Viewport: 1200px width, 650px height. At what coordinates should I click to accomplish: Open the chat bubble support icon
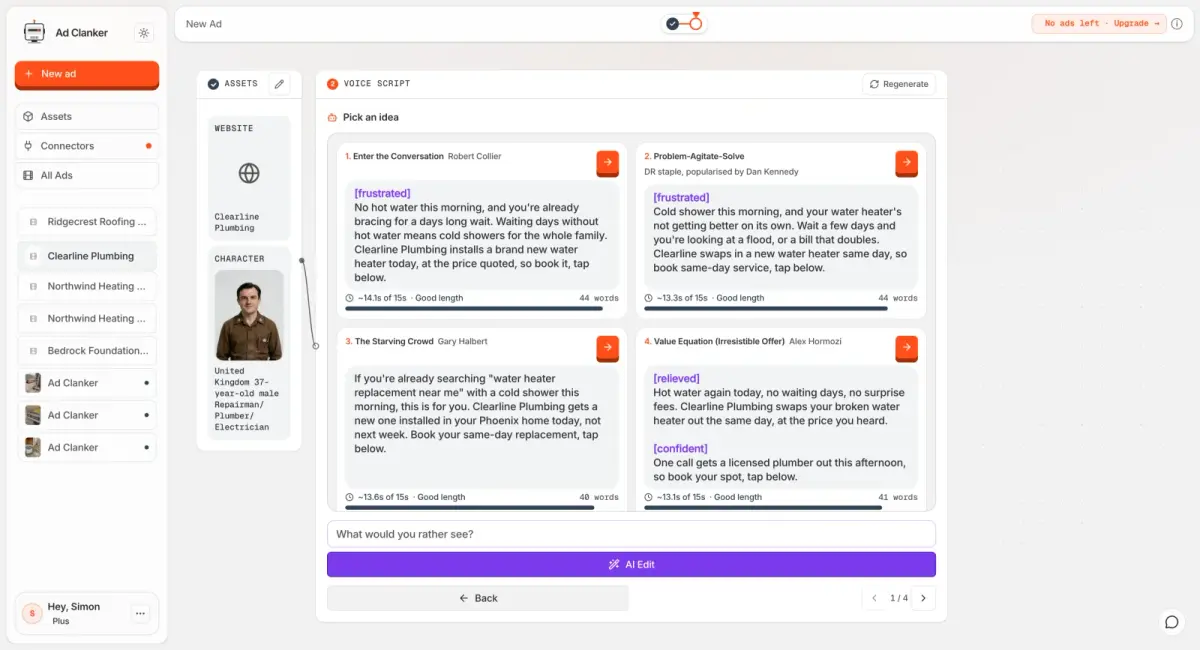point(1171,622)
